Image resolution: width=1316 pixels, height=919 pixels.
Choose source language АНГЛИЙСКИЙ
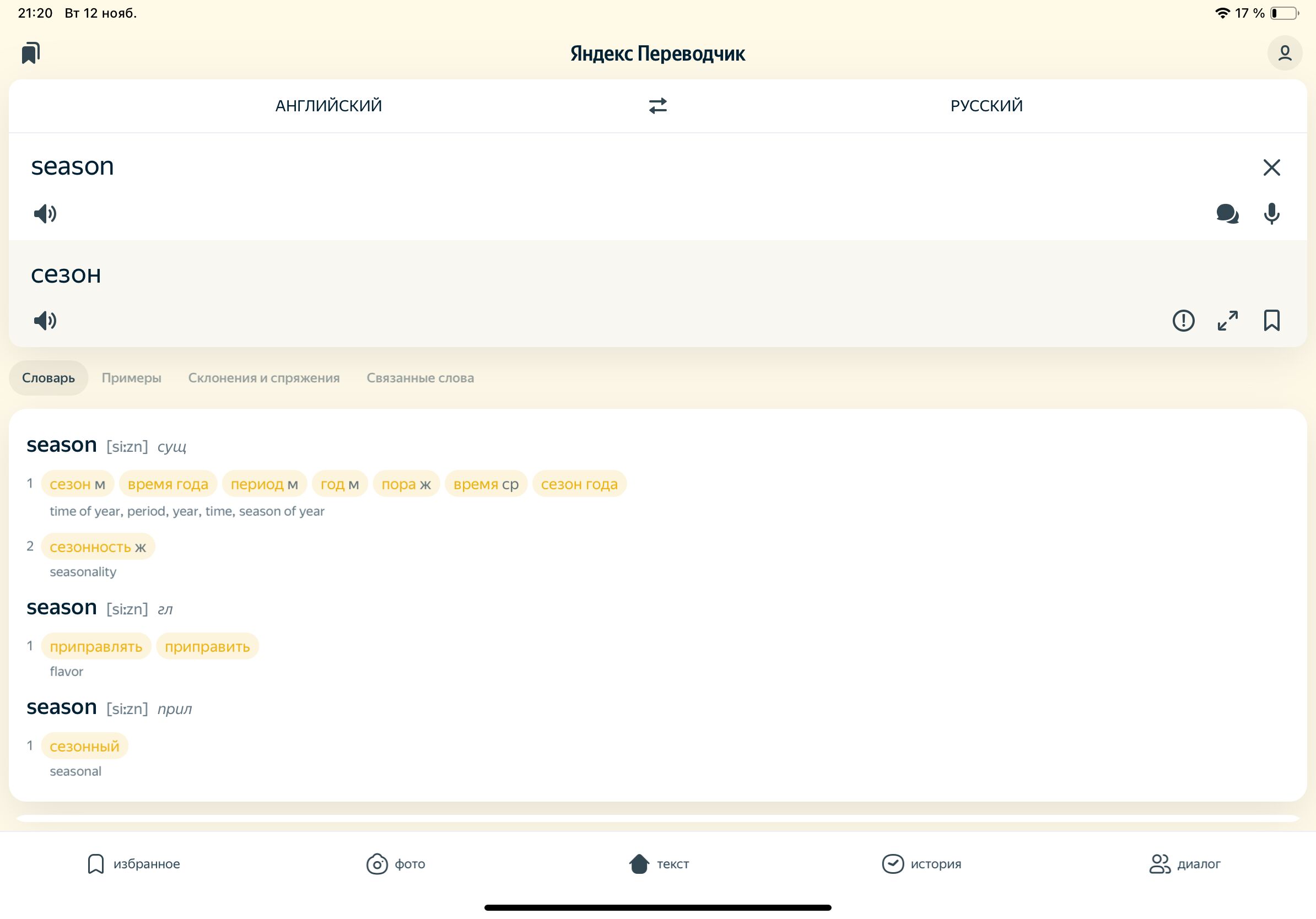click(x=328, y=105)
